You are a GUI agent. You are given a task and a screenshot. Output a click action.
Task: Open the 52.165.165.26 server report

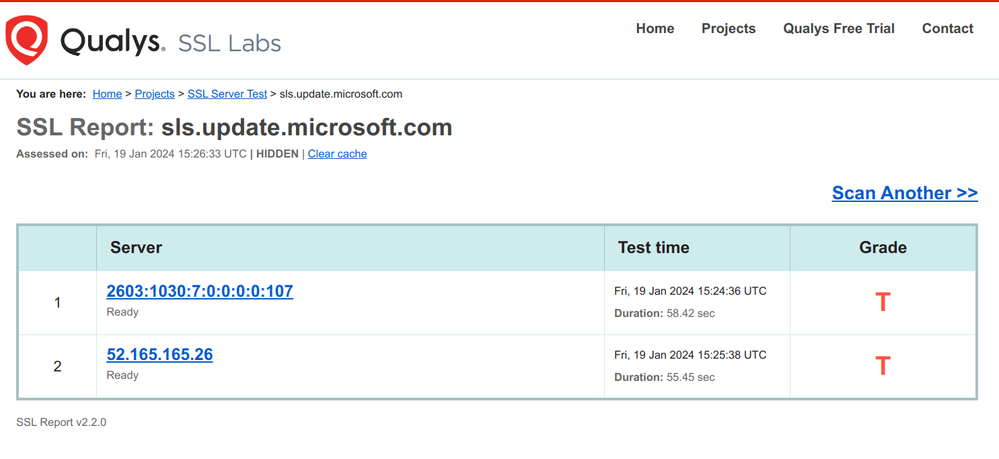[x=160, y=354]
